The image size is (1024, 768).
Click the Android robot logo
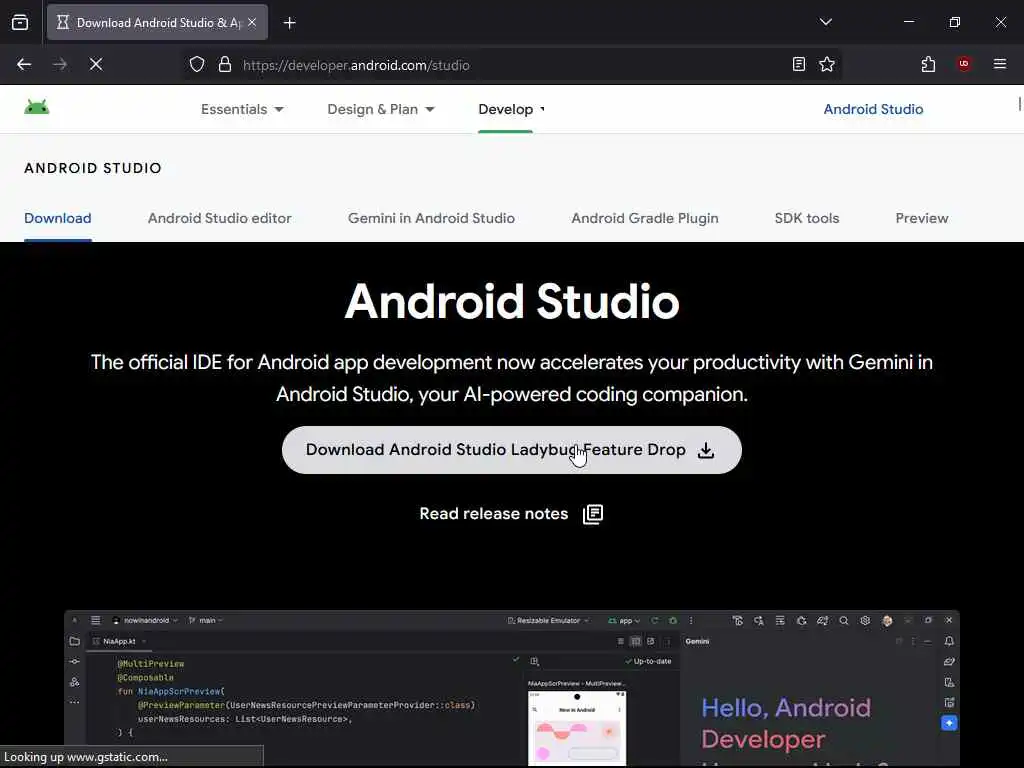pyautogui.click(x=37, y=107)
